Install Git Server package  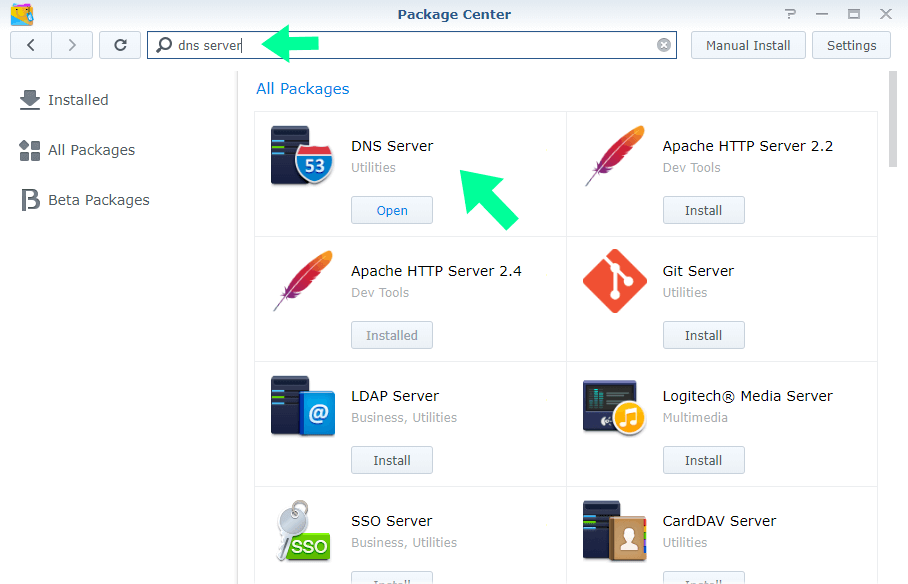pyautogui.click(x=704, y=335)
